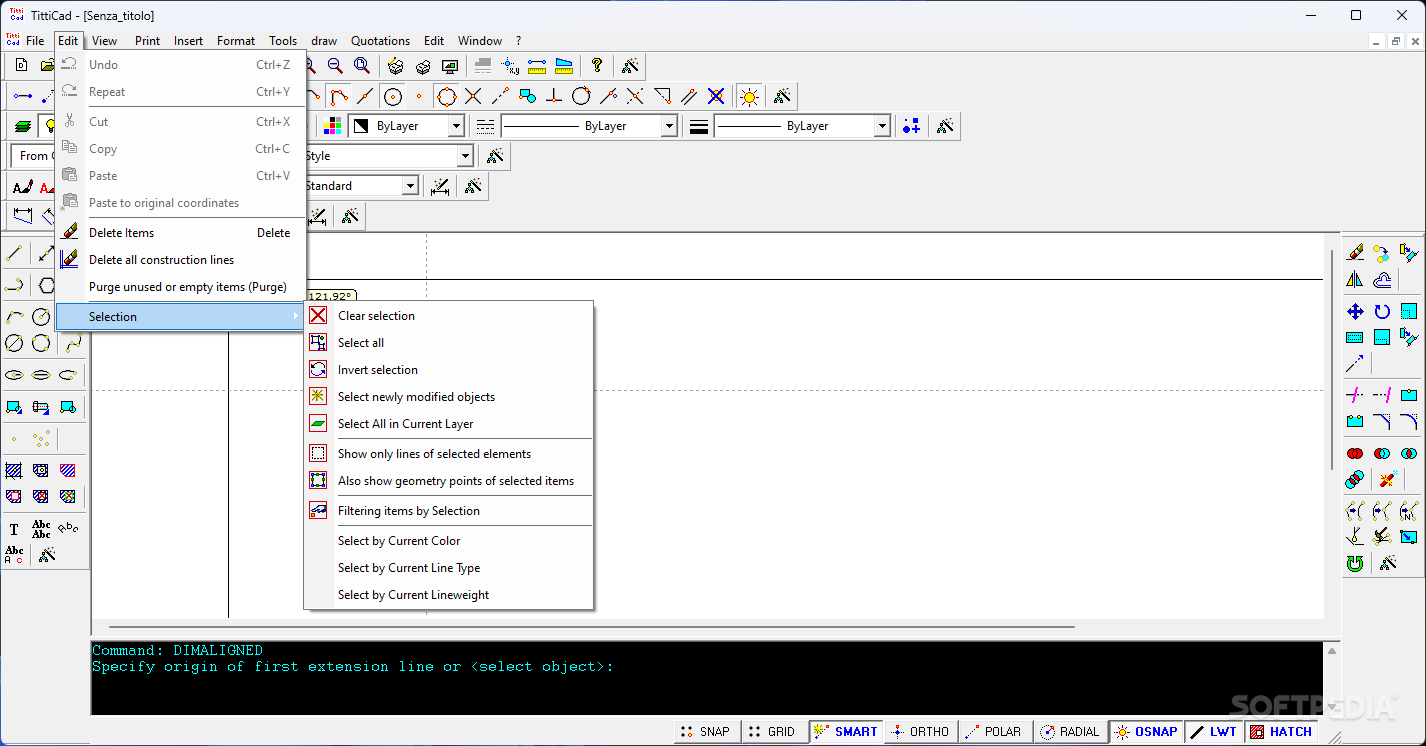Click the command line prompt area
This screenshot has width=1426, height=746.
tap(706, 678)
